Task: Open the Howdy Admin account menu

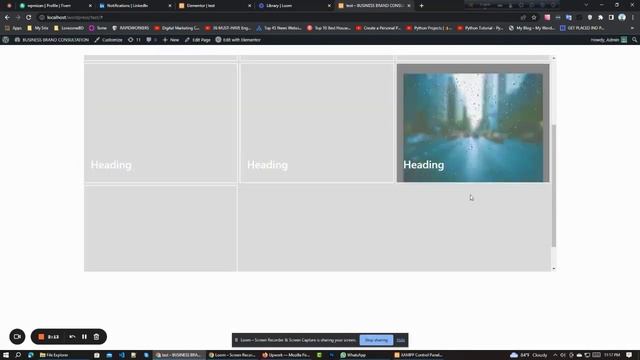Action: (x=609, y=40)
